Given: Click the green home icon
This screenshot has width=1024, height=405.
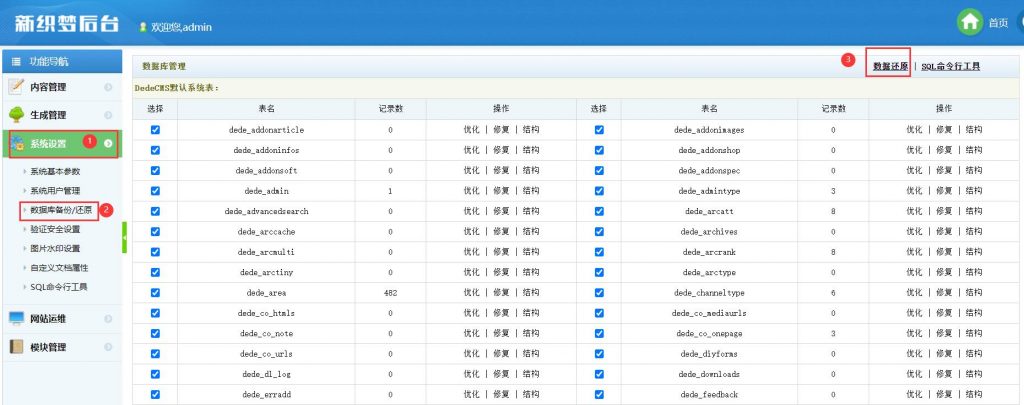Looking at the screenshot, I should click(970, 22).
